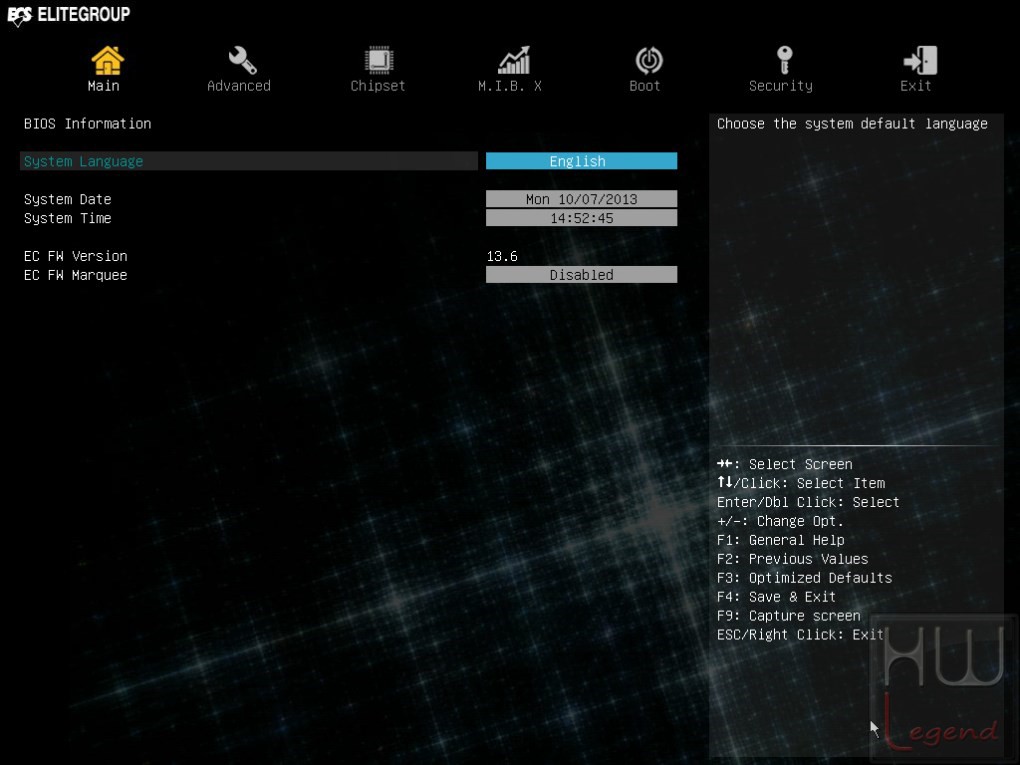1020x765 pixels.
Task: Open the EC FW Marquee Disabled option
Action: tap(582, 275)
